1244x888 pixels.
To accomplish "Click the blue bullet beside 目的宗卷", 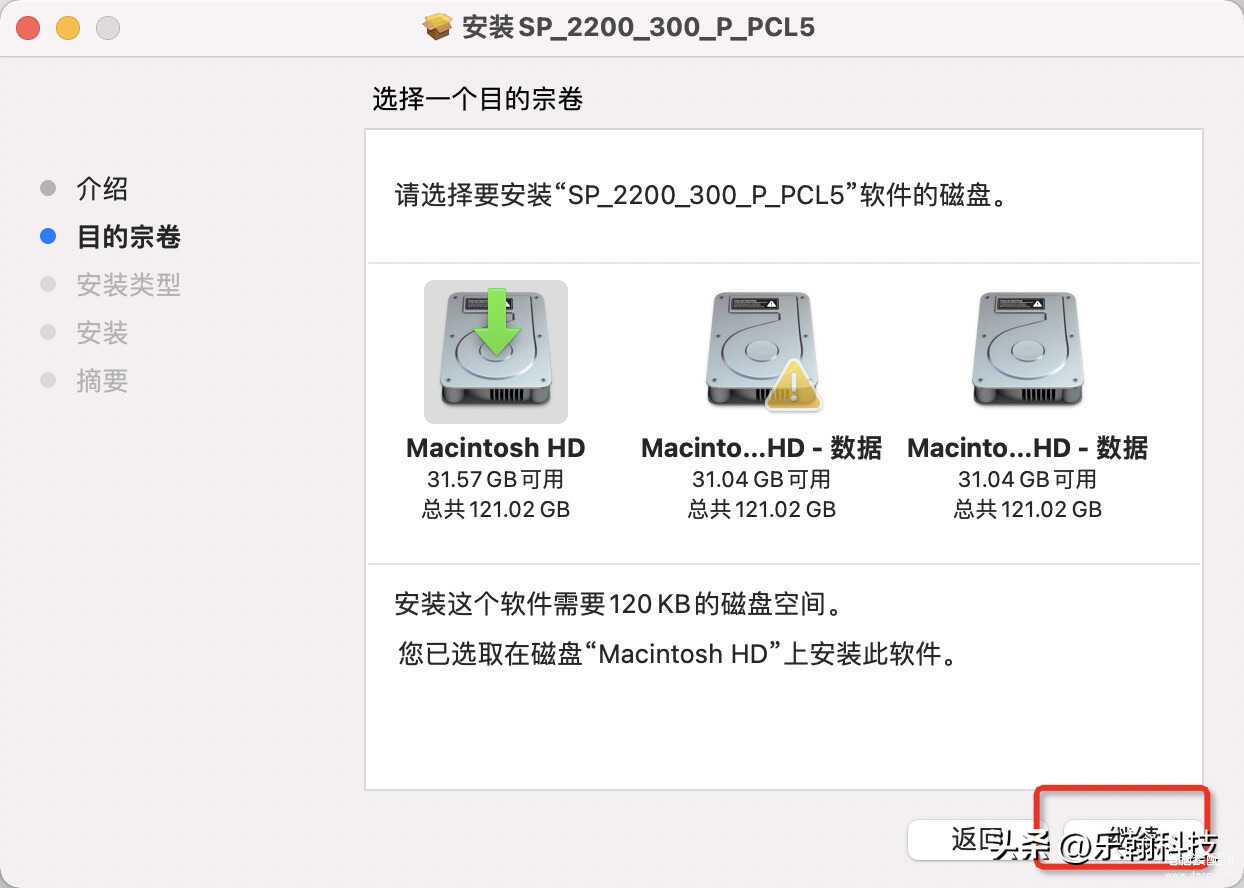I will 48,237.
